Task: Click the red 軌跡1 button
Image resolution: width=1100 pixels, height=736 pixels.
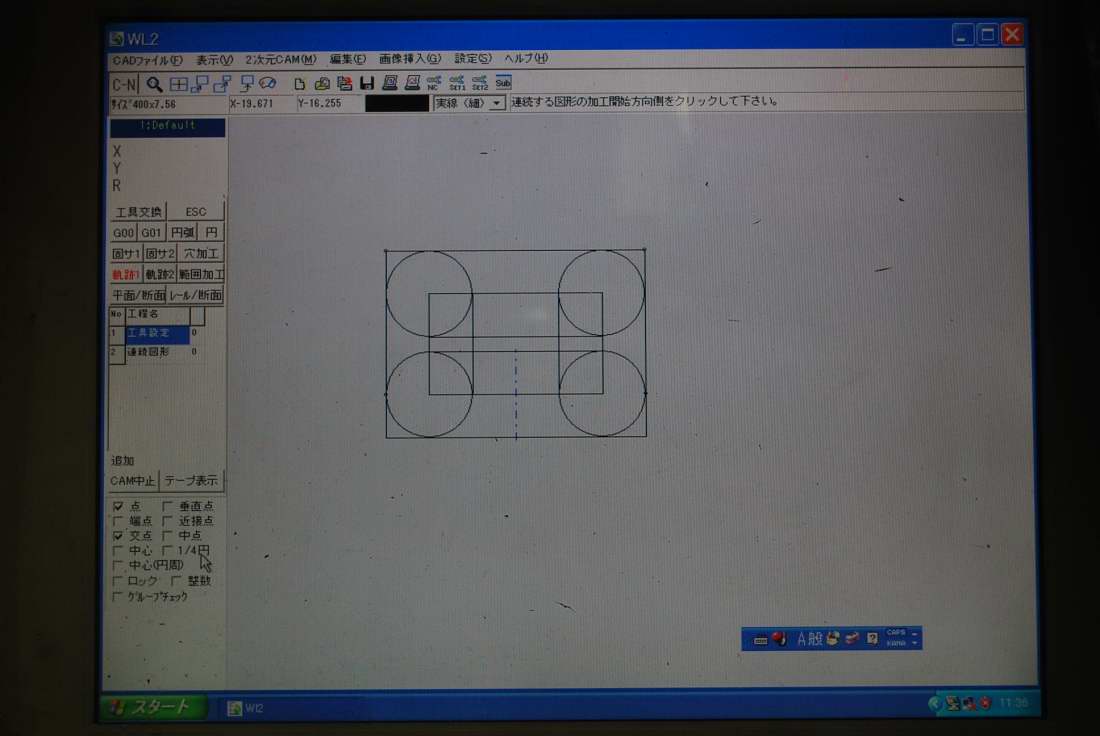Action: click(126, 274)
